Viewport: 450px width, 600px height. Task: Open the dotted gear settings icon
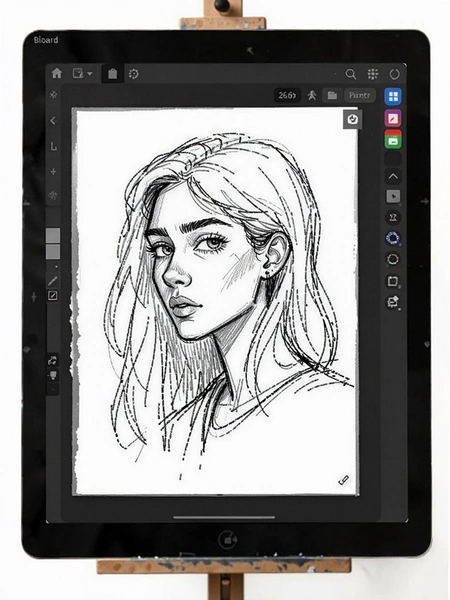tap(134, 73)
